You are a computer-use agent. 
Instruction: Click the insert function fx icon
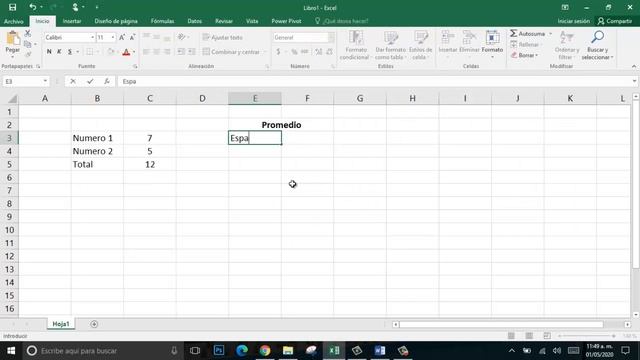pyautogui.click(x=107, y=81)
